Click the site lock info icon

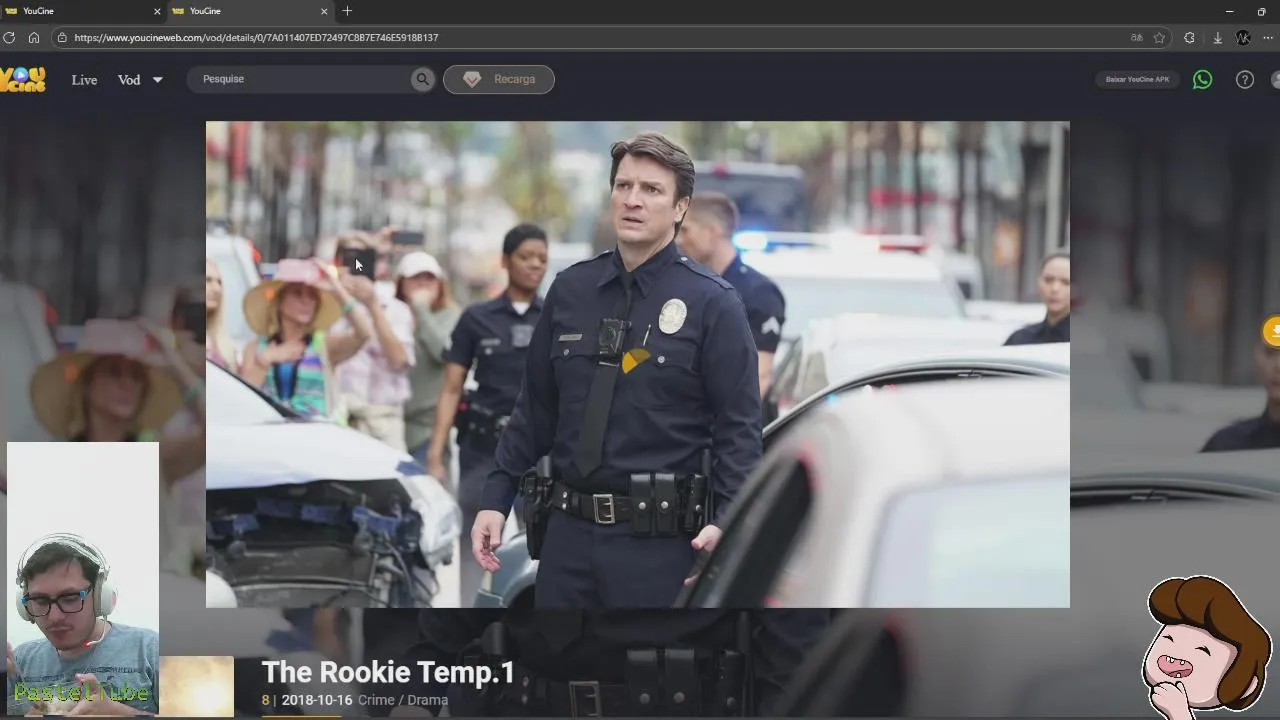click(x=62, y=37)
